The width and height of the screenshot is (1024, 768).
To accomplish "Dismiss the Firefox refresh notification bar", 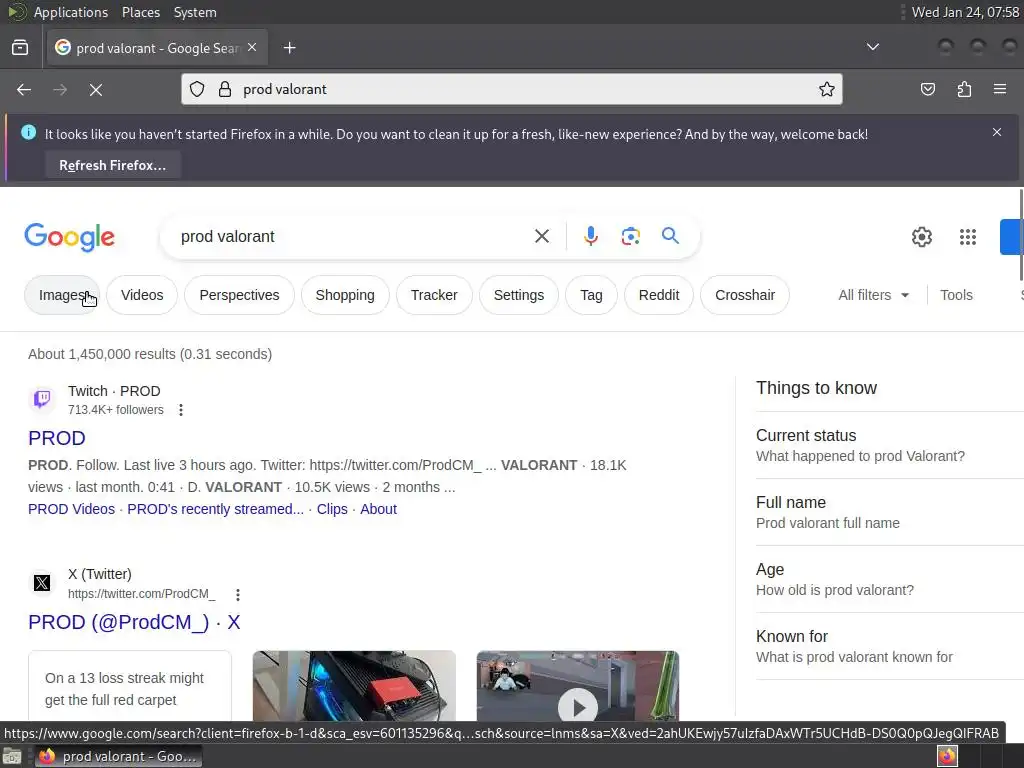I will pyautogui.click(x=997, y=132).
